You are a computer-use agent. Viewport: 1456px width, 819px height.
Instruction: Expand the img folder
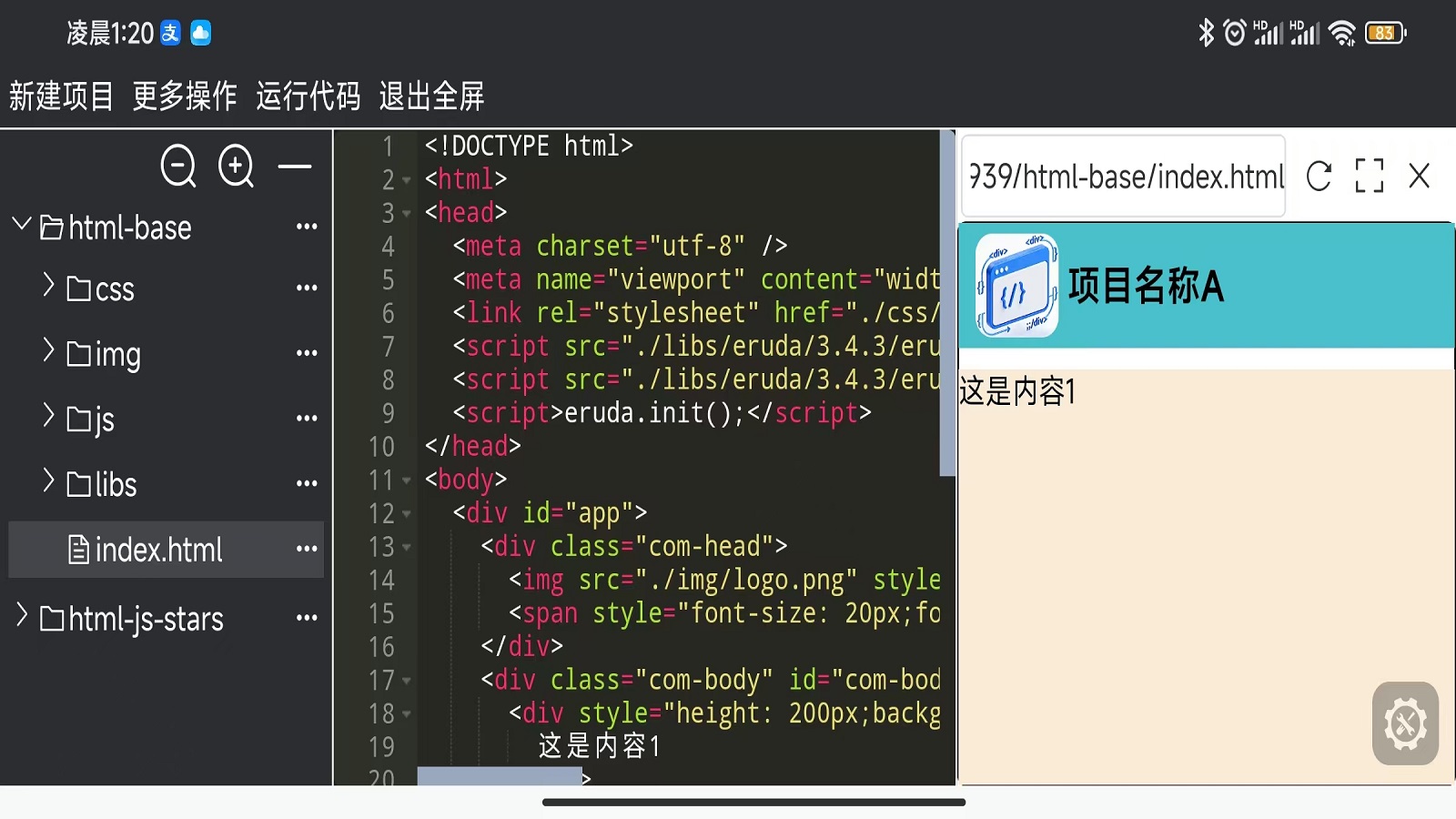[x=49, y=350]
